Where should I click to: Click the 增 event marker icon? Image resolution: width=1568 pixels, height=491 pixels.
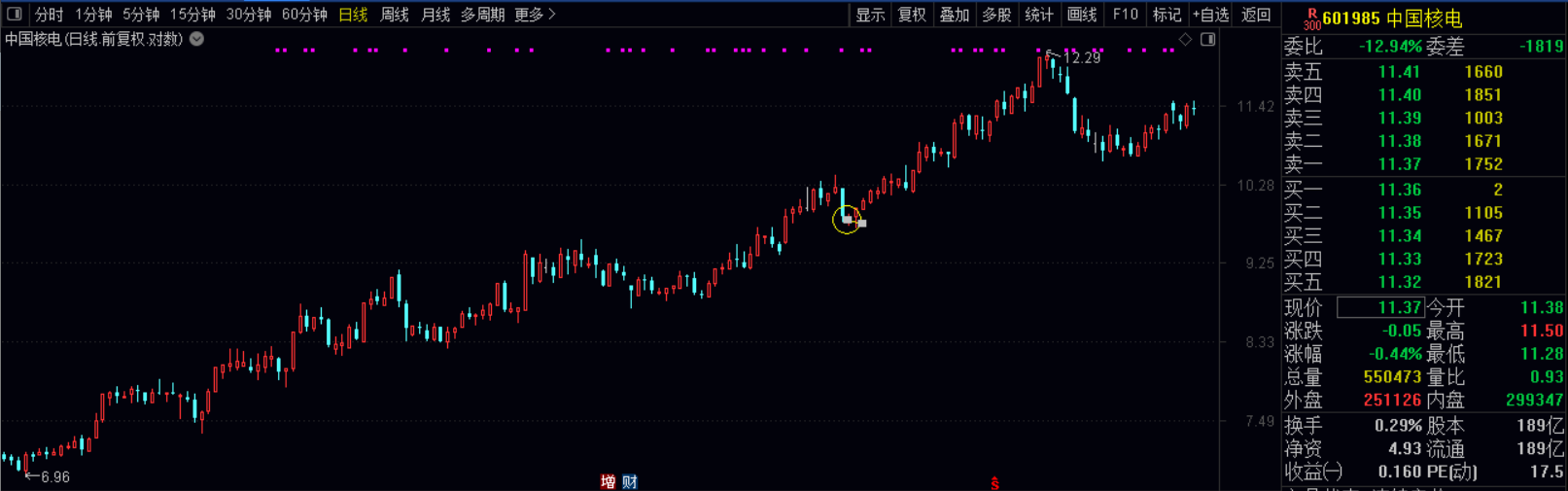pos(608,481)
